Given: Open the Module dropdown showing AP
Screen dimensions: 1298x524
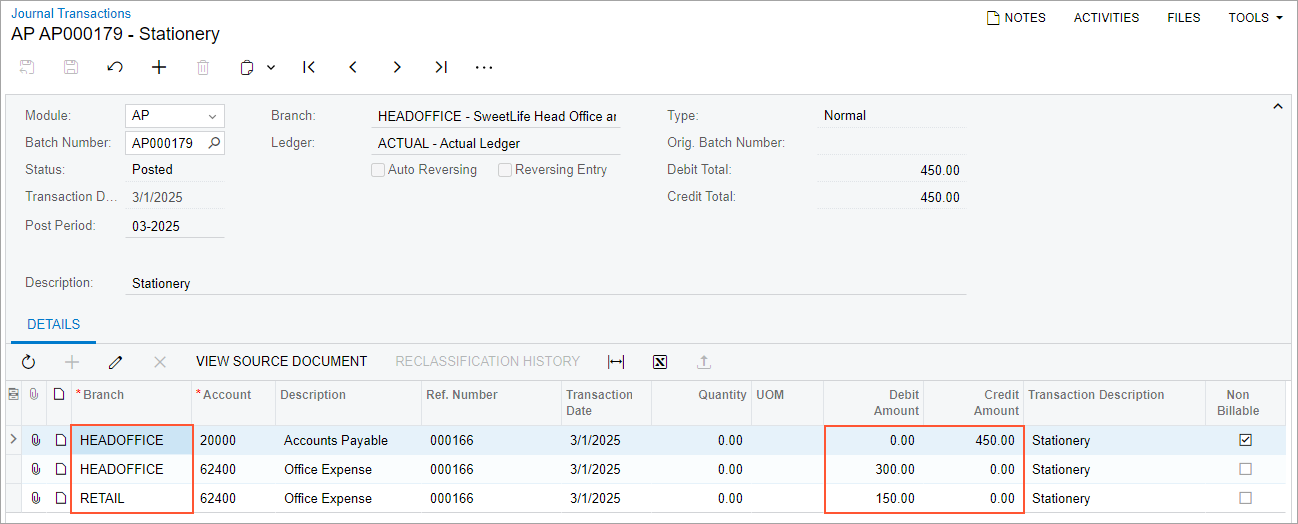Looking at the screenshot, I should tap(212, 116).
